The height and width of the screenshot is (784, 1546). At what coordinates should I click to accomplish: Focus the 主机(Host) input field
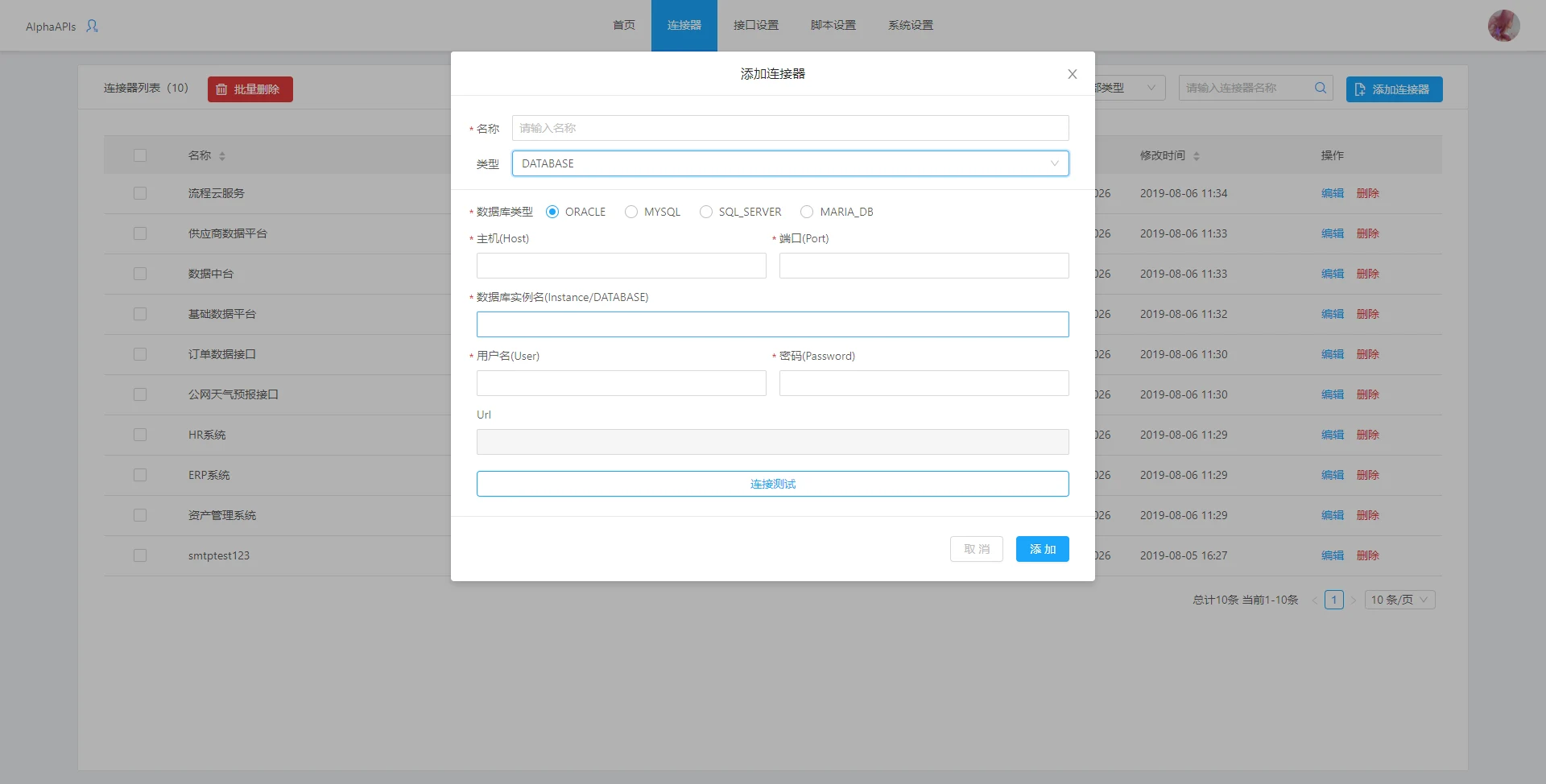(622, 266)
